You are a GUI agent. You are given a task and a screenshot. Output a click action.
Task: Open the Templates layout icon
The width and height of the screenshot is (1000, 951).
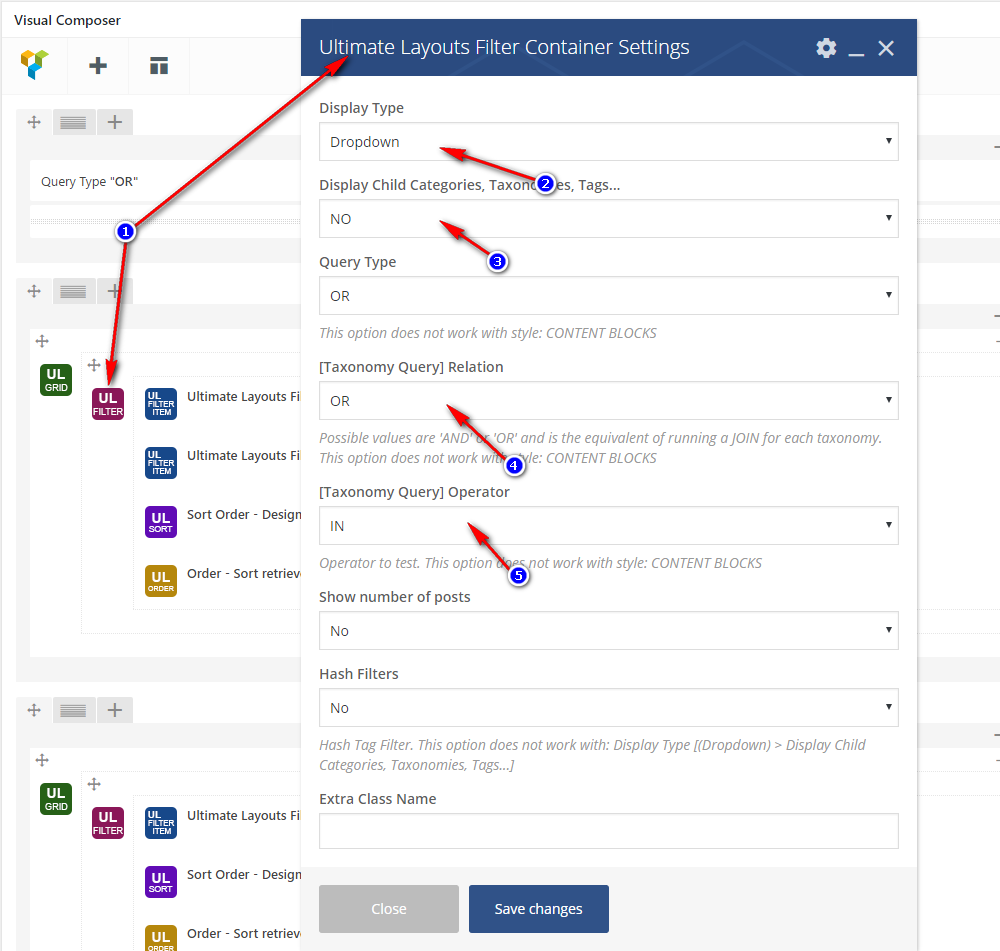pyautogui.click(x=159, y=66)
